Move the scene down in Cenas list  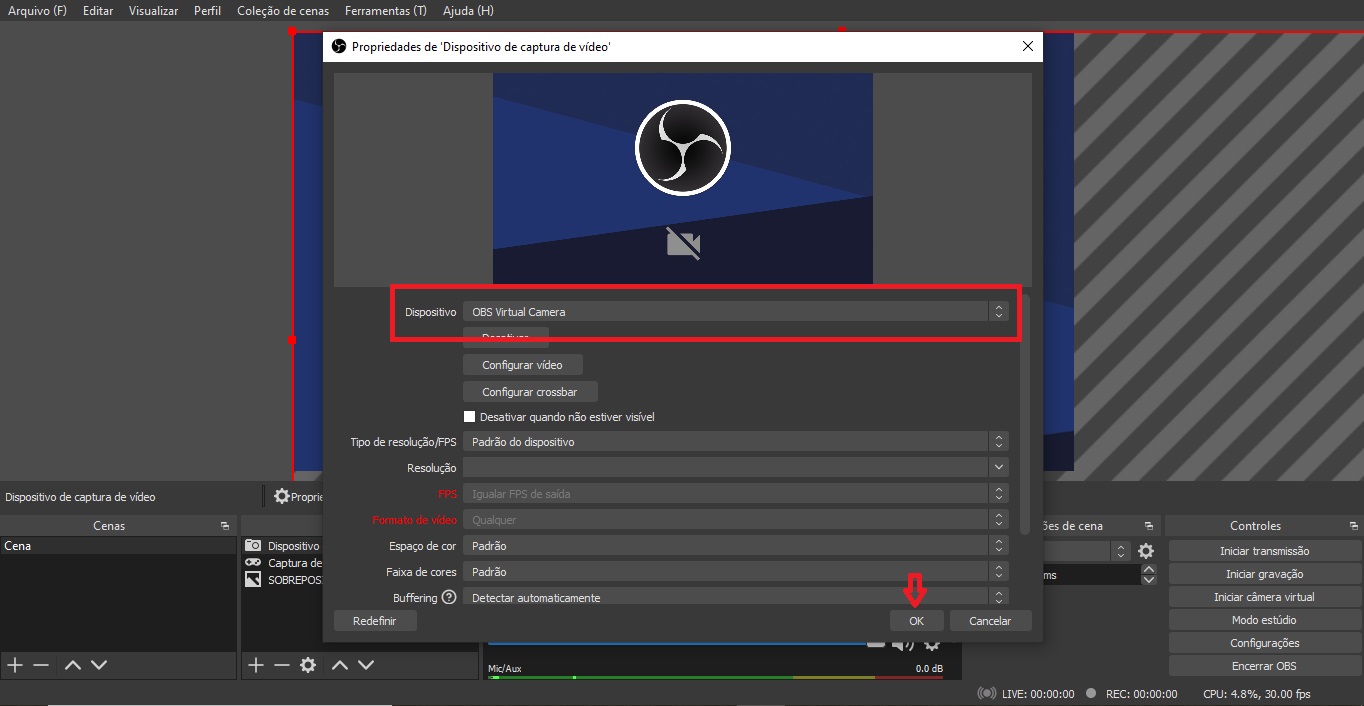pos(99,665)
